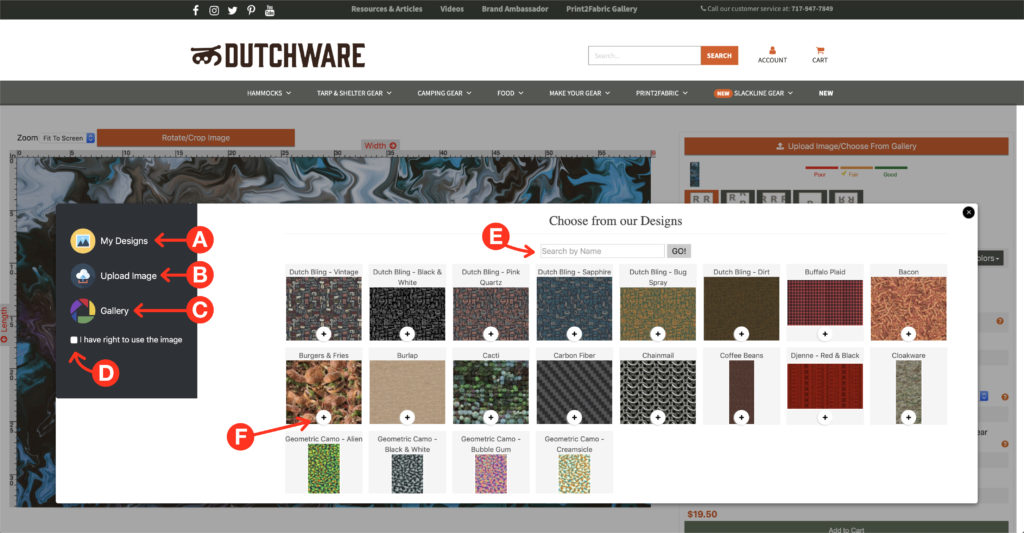Select Geometric Camo - Black & White thumbnail

(407, 474)
